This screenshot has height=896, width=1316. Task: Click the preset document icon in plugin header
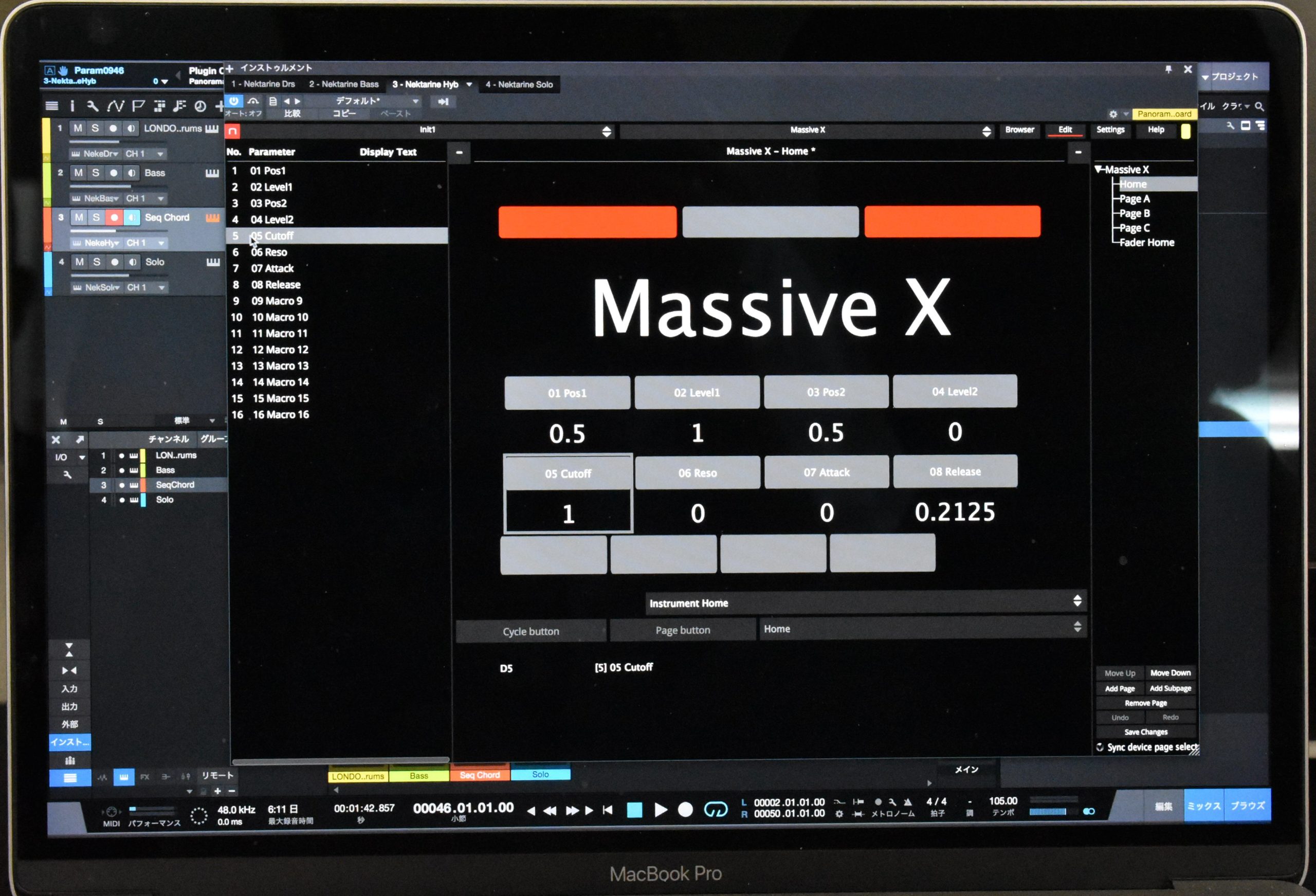coord(273,101)
